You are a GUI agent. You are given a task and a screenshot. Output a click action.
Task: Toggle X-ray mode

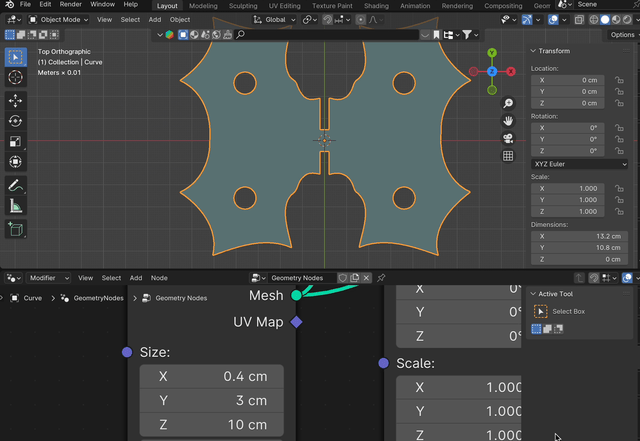(x=579, y=20)
